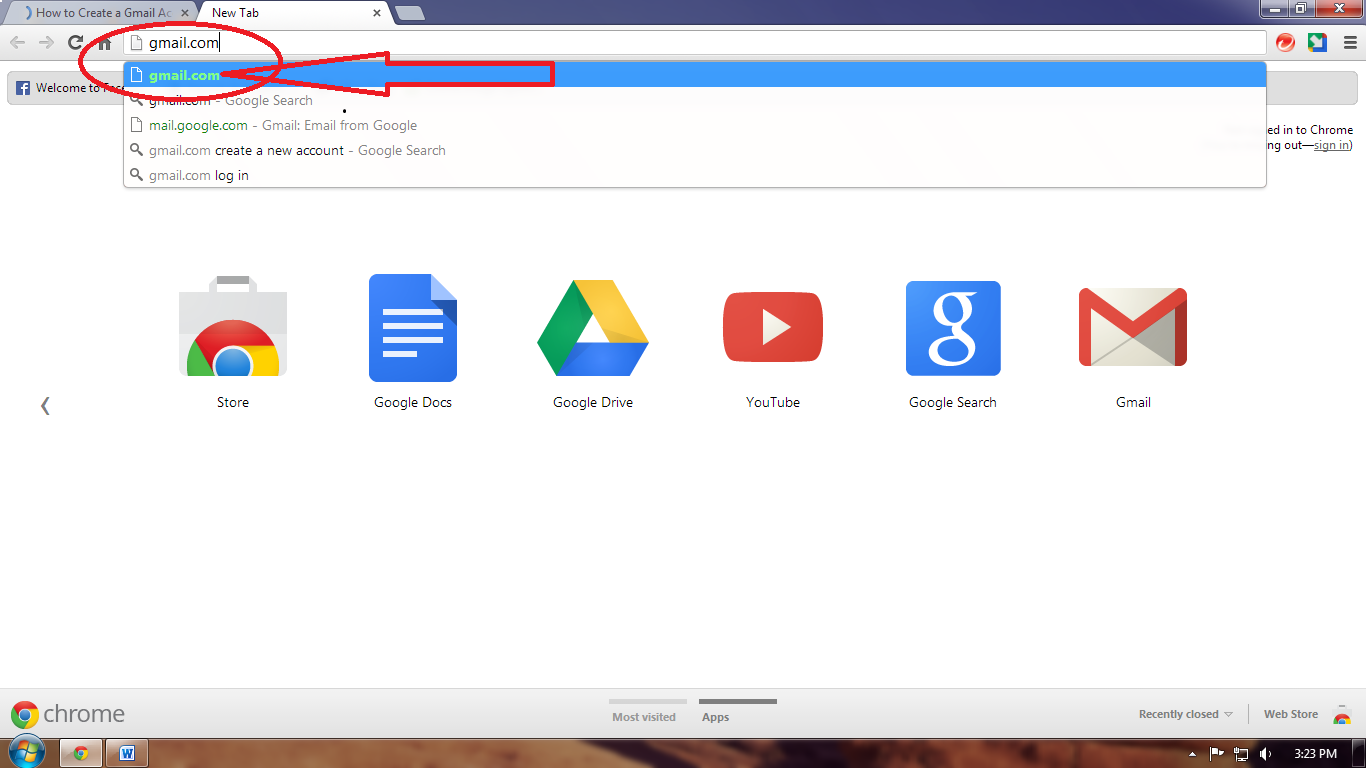Click the green and blue extension icon
This screenshot has height=768, width=1366.
1318,42
